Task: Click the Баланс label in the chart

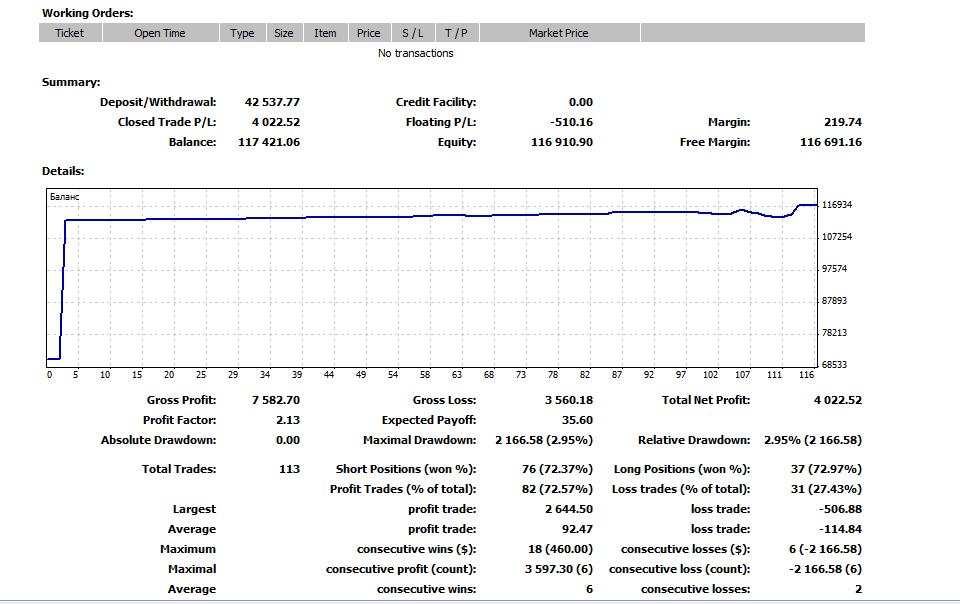Action: click(64, 197)
